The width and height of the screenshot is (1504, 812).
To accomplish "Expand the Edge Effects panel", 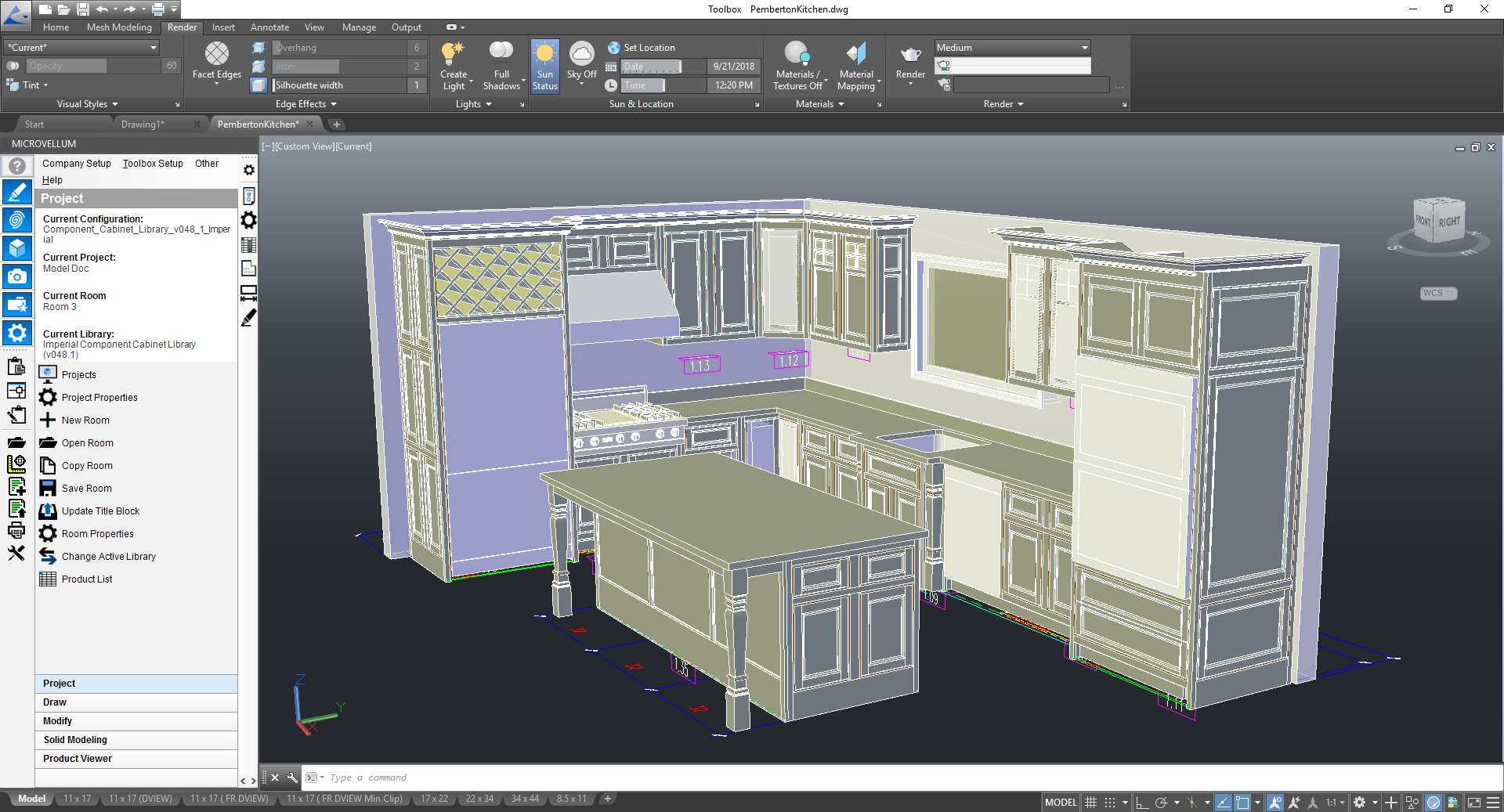I will point(305,104).
